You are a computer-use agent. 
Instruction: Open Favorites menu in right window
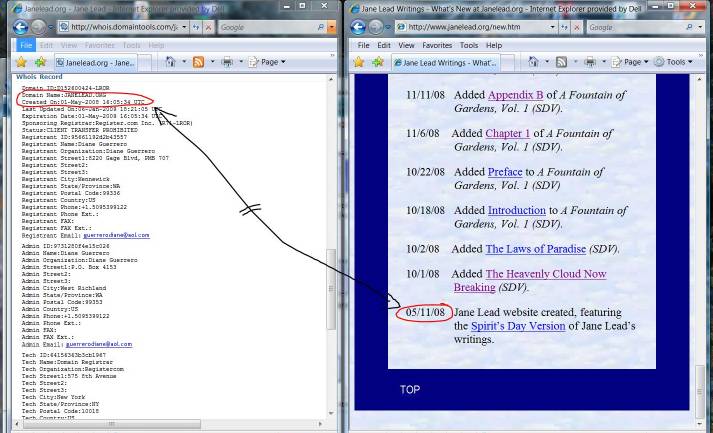pos(437,45)
